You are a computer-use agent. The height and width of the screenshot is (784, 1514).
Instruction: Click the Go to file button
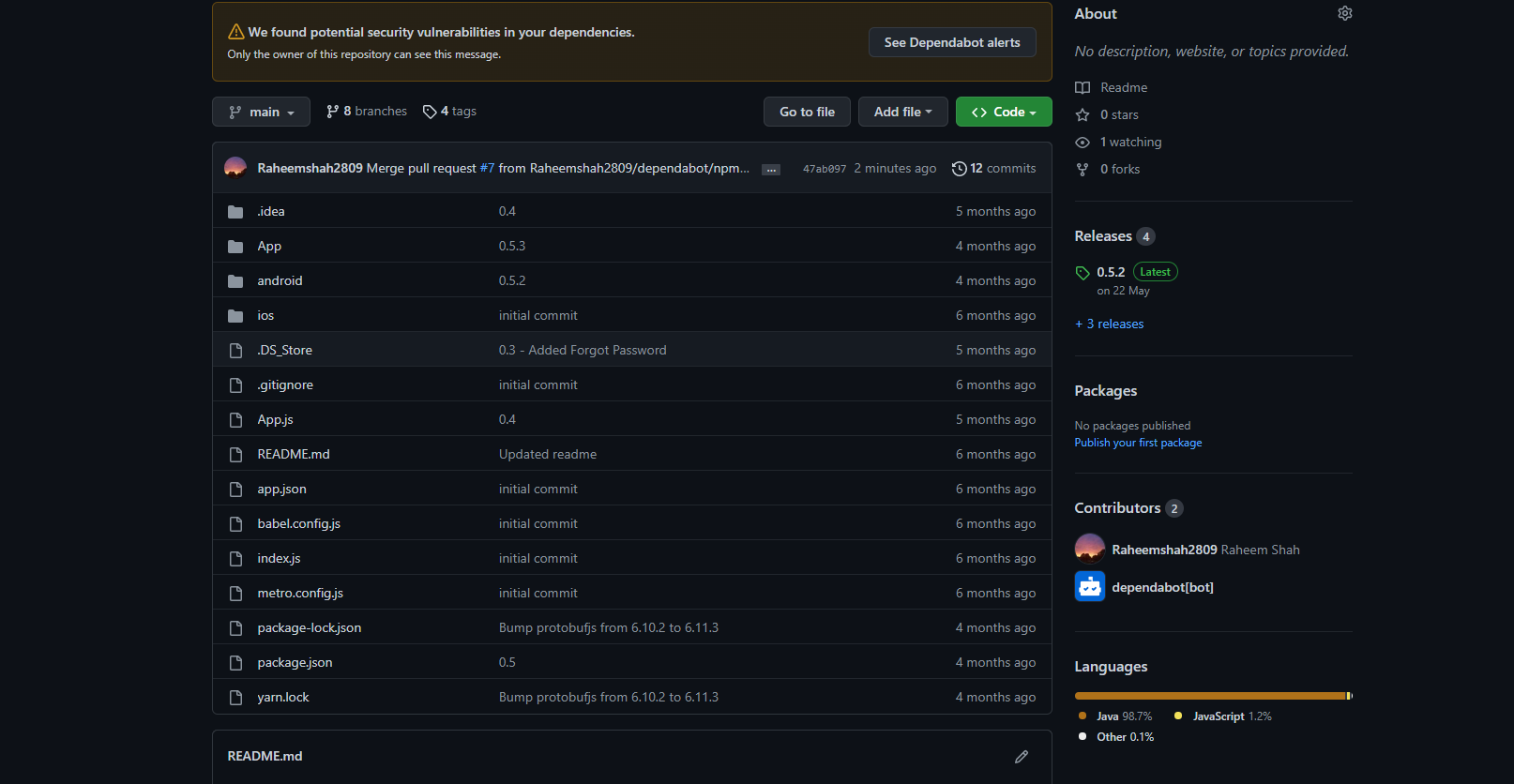(x=807, y=112)
